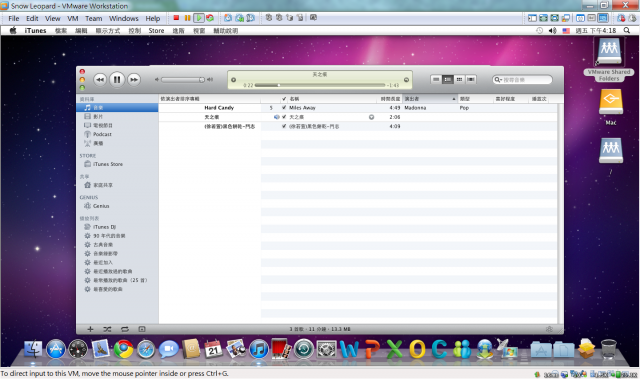This screenshot has height=379, width=640.
Task: Suspend the VM with the pause icon
Action: coord(187,18)
